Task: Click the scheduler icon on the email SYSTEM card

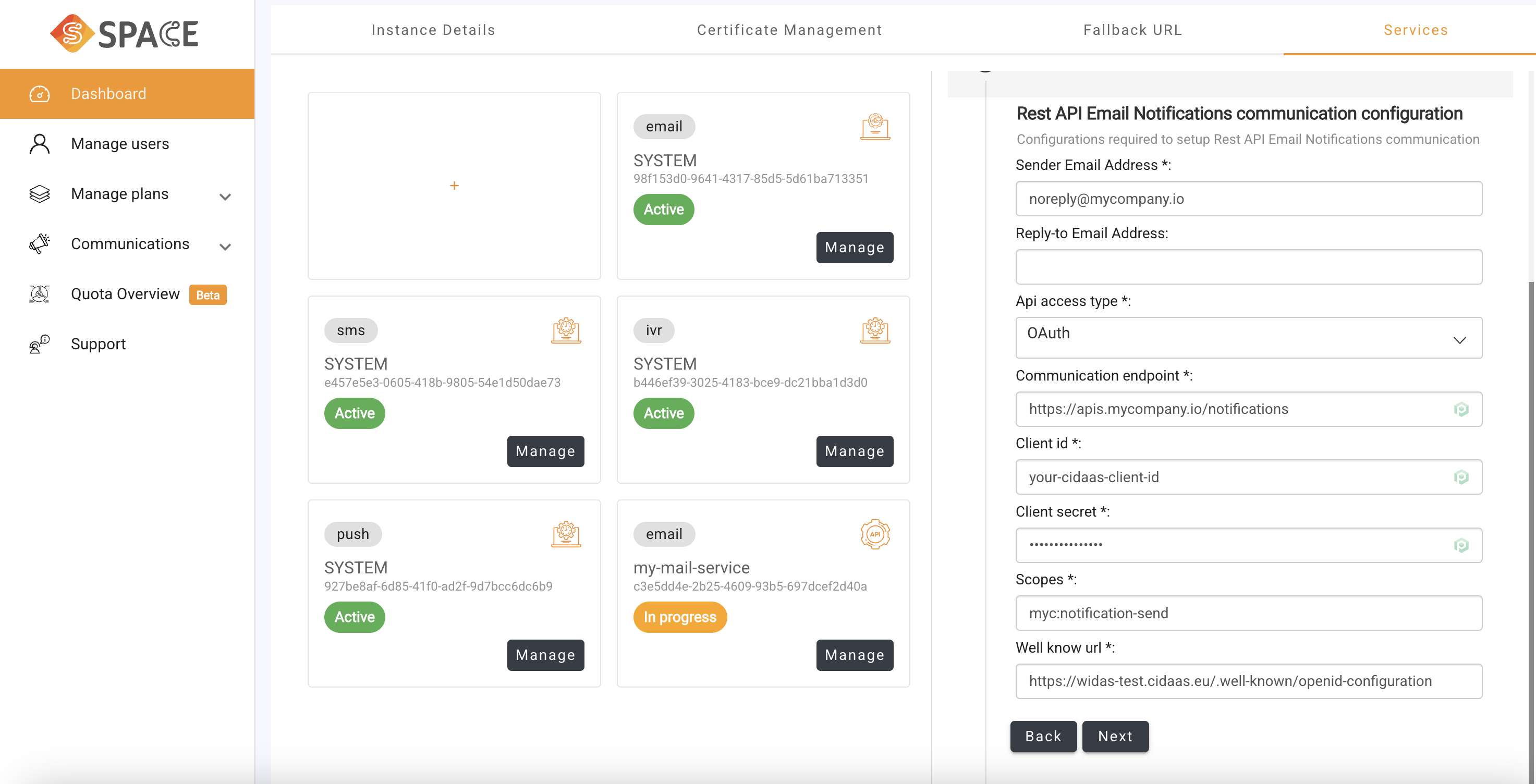Action: pyautogui.click(x=875, y=126)
